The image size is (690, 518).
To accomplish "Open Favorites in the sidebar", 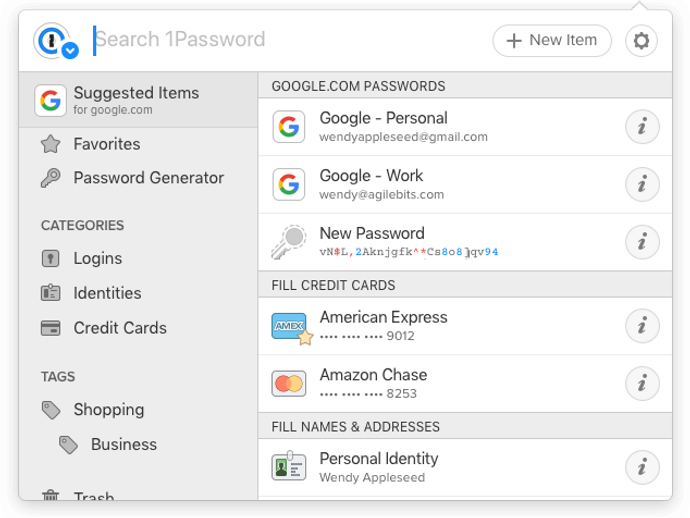I will (x=106, y=144).
